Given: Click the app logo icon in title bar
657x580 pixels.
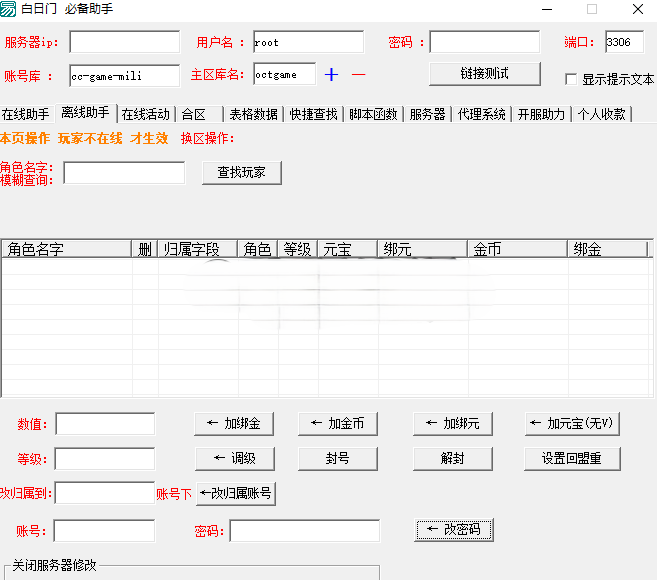Looking at the screenshot, I should pyautogui.click(x=8, y=9).
